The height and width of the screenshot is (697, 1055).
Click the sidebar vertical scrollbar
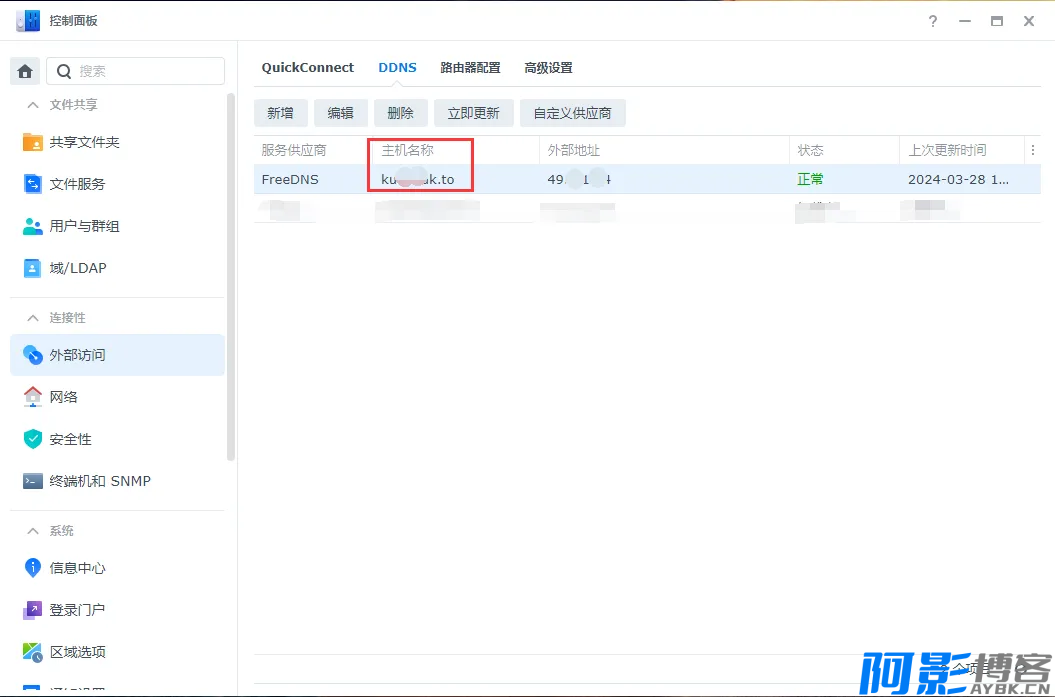coord(231,277)
